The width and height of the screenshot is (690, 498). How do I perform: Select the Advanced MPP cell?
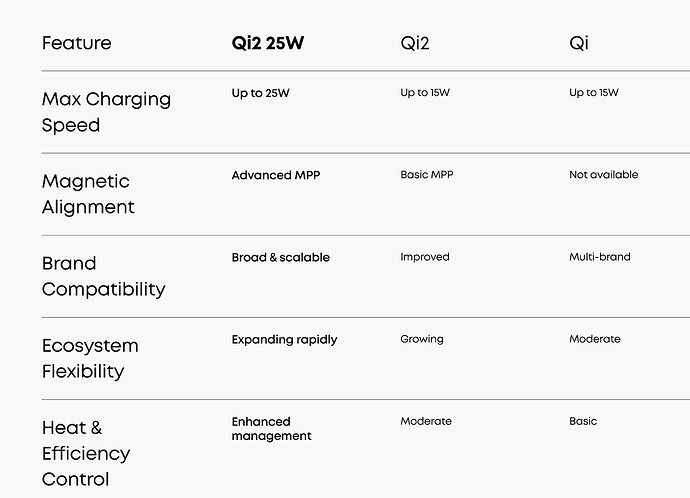(x=276, y=175)
